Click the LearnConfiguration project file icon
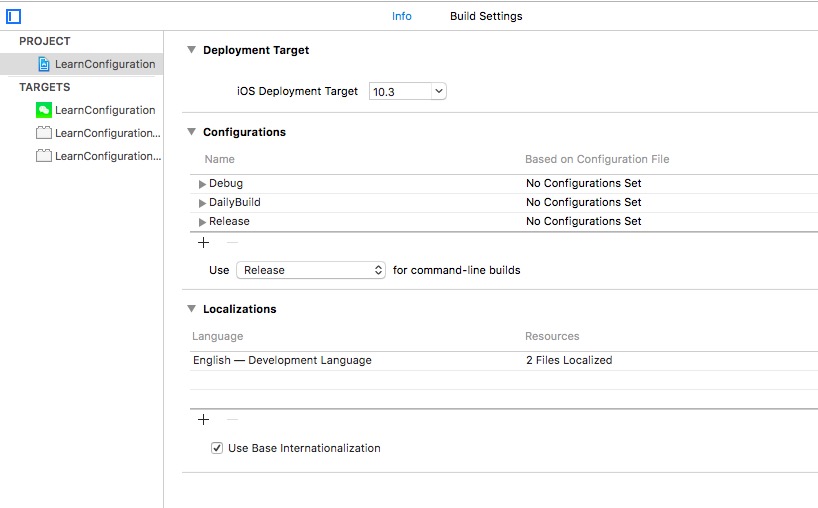 coord(44,64)
